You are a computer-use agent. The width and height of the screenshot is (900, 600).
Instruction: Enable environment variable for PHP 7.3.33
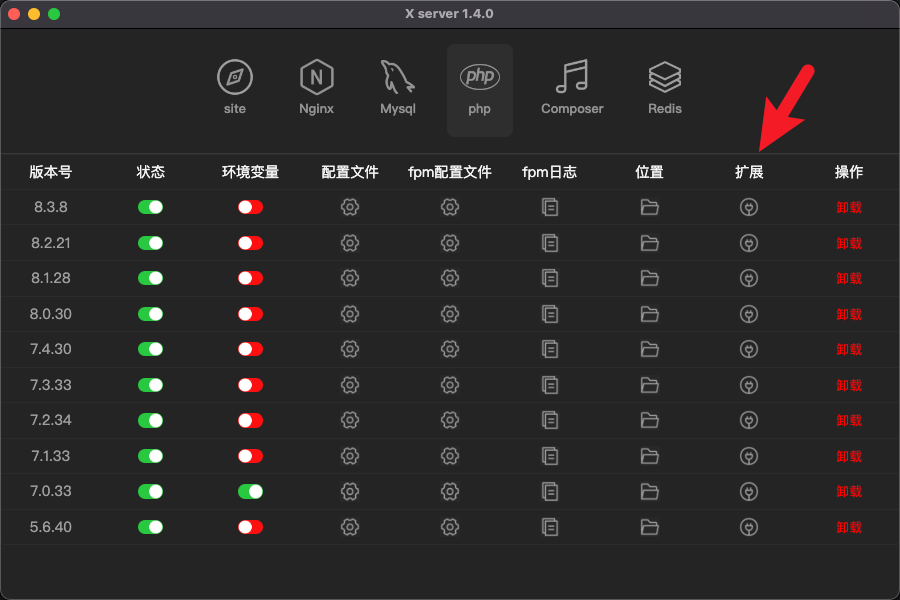[x=250, y=385]
